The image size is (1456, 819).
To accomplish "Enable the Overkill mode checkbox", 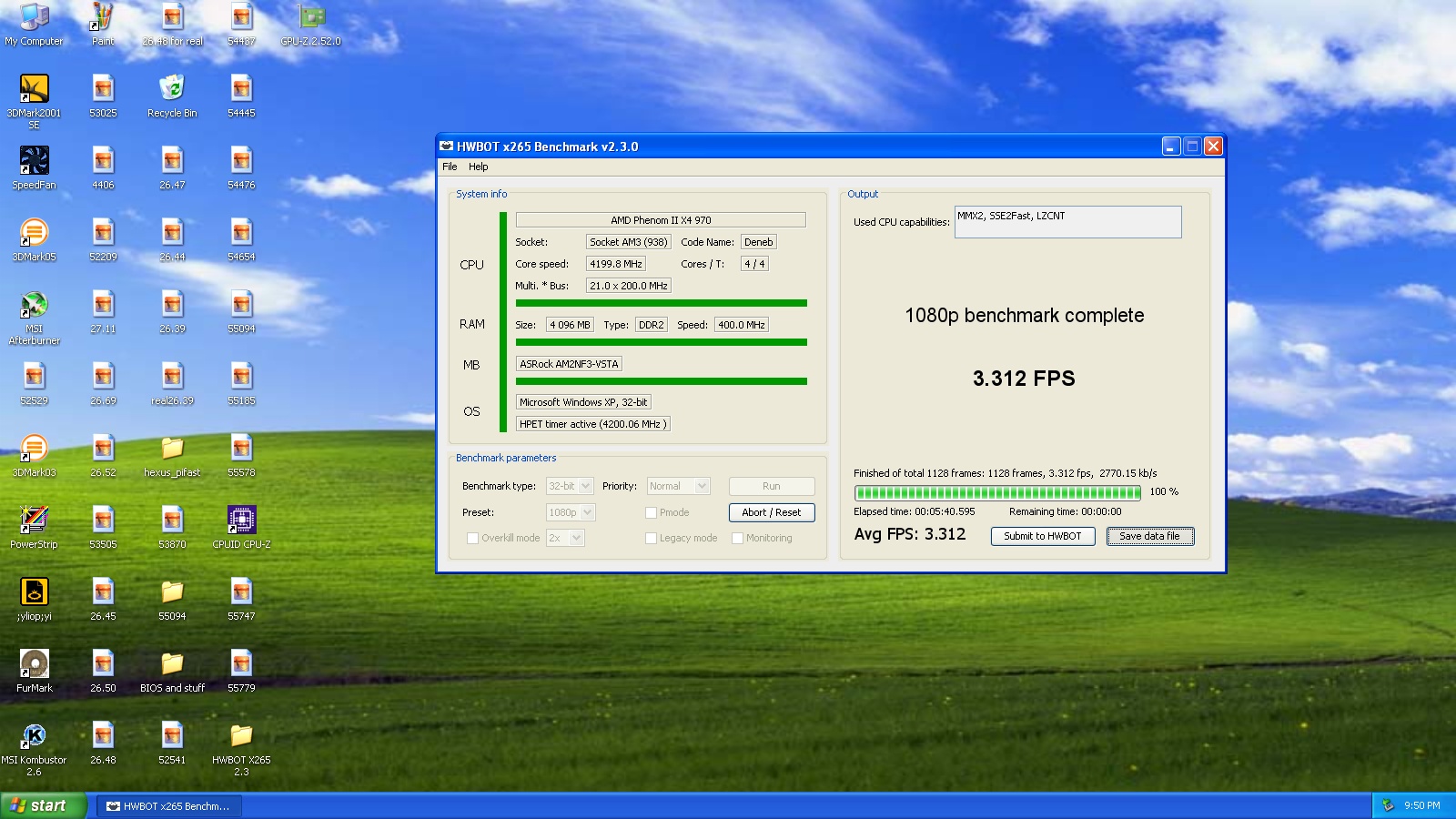I will 472,538.
